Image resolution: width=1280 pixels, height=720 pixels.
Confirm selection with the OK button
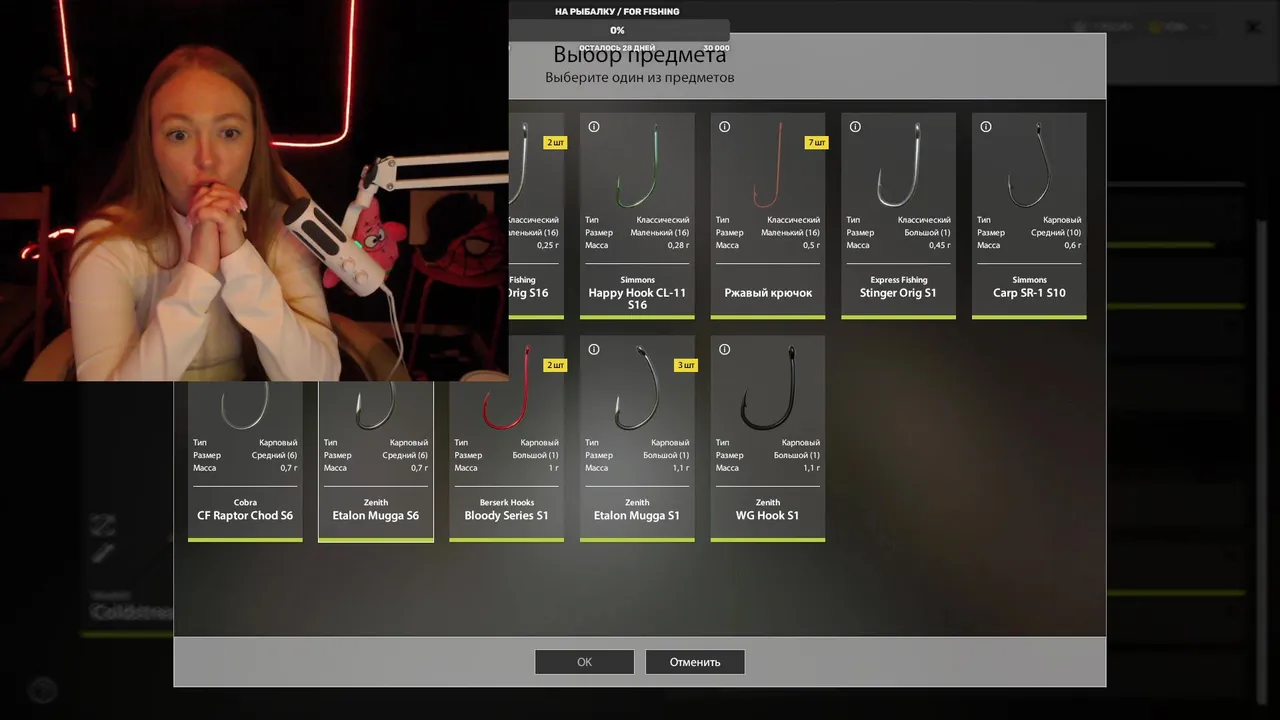tap(584, 662)
